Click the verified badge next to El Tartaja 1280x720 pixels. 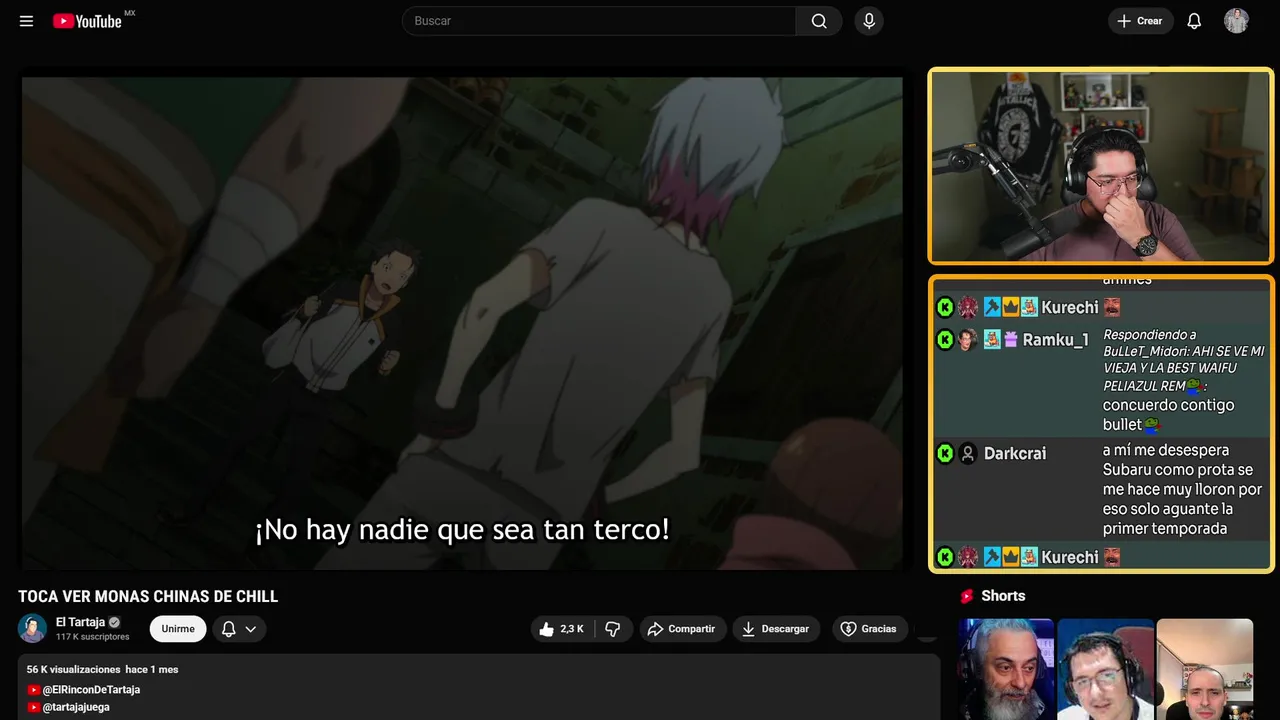point(114,622)
